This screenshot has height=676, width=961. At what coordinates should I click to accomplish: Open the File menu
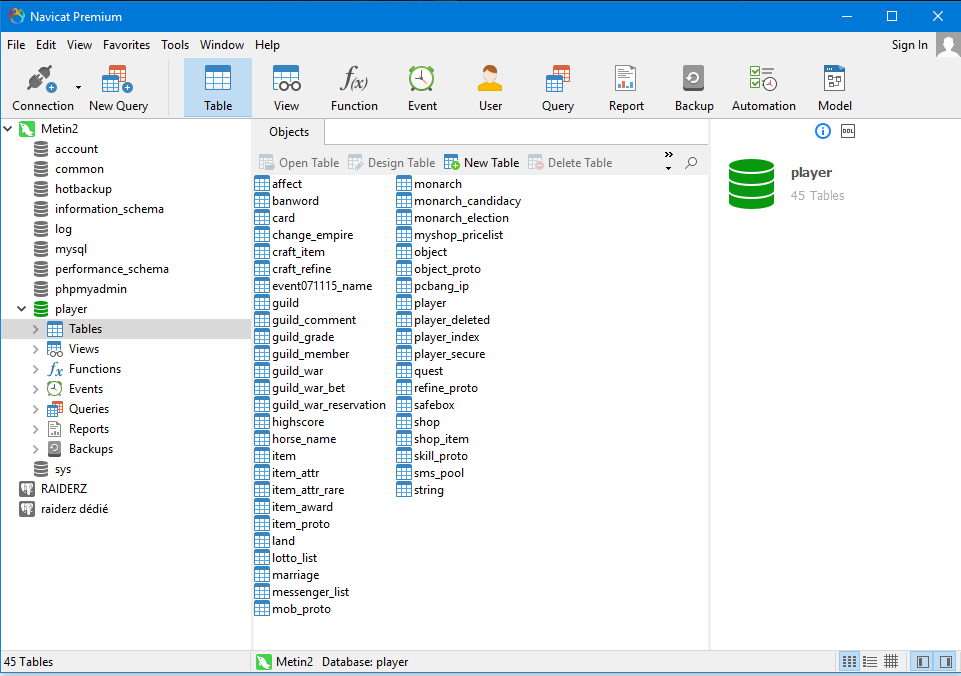[16, 45]
